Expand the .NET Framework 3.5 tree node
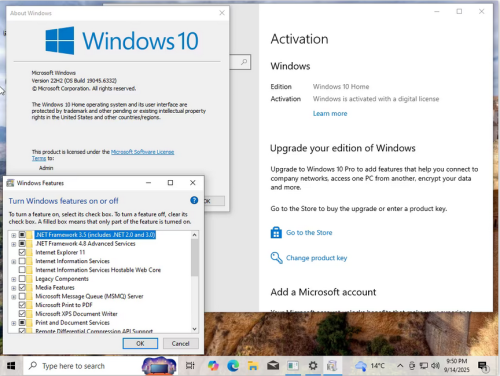 [x=13, y=235]
